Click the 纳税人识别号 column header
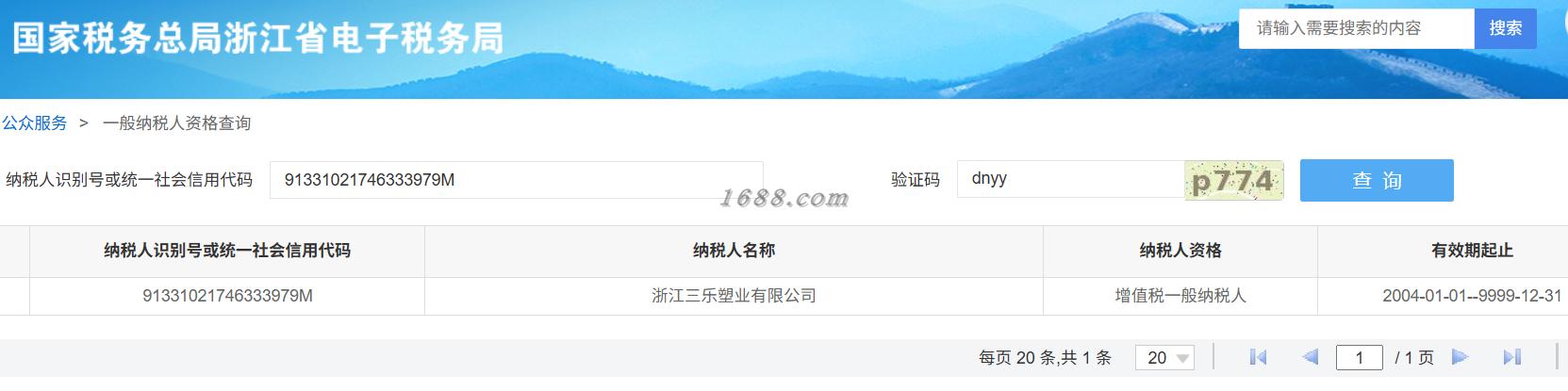The image size is (1568, 391). click(x=227, y=251)
